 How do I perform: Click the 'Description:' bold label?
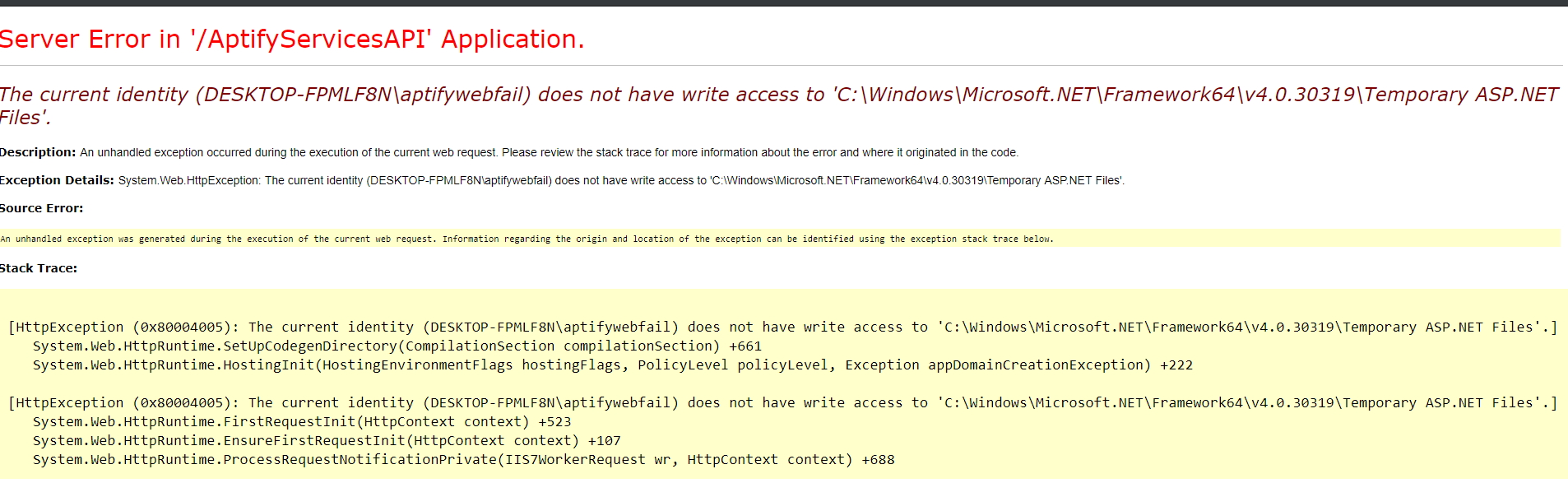click(38, 152)
